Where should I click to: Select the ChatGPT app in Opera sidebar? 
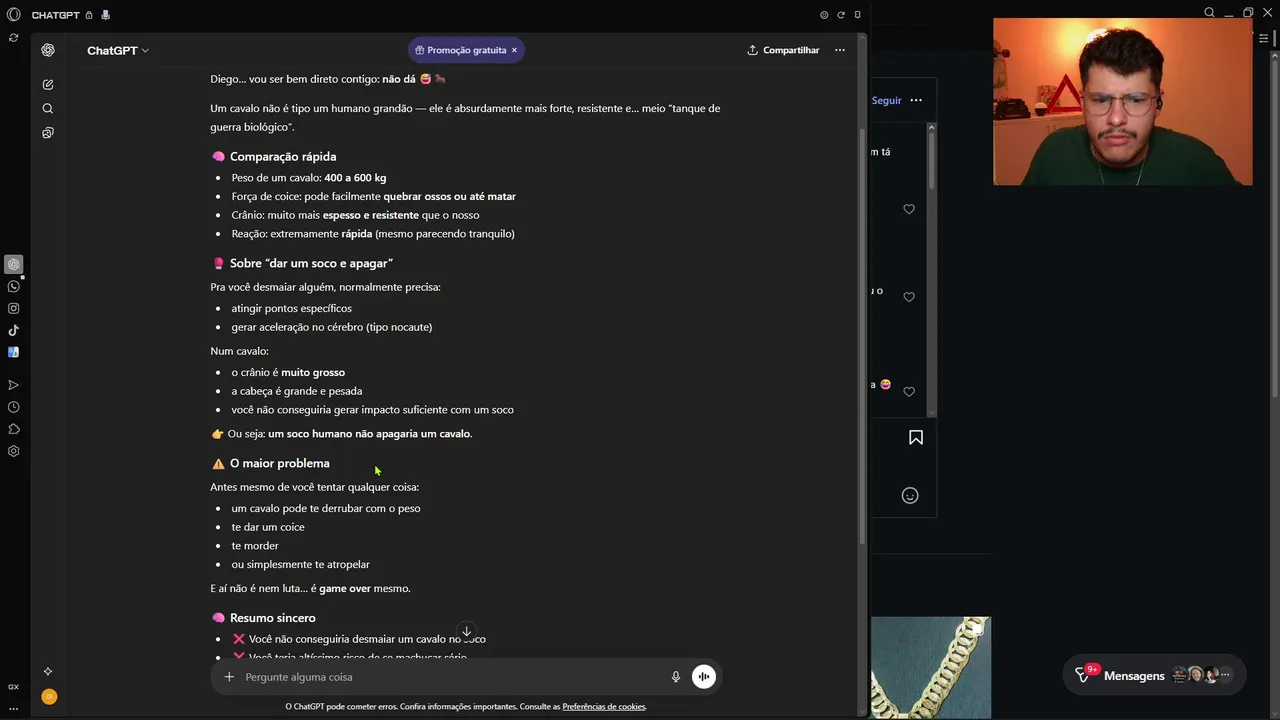13,265
